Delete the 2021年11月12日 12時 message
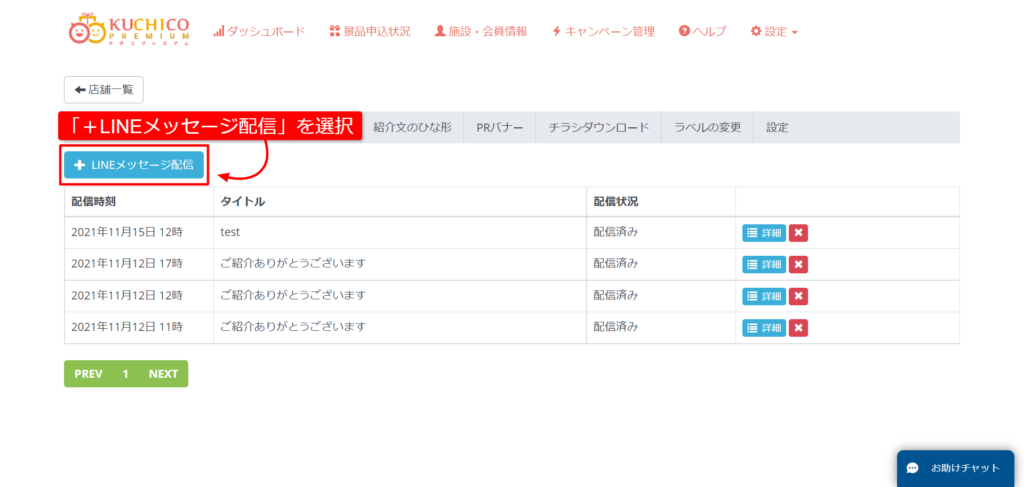The height and width of the screenshot is (487, 1024). tap(798, 296)
